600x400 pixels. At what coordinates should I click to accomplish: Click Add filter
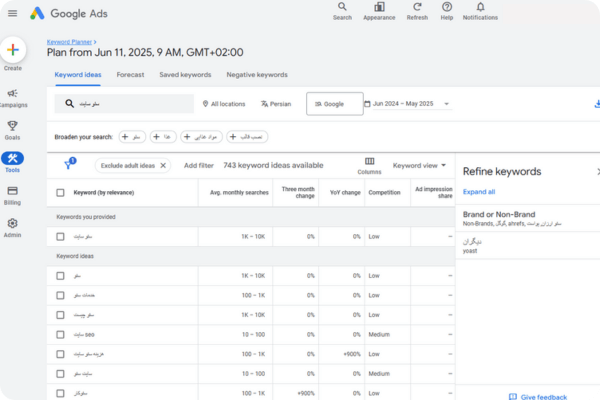point(199,165)
